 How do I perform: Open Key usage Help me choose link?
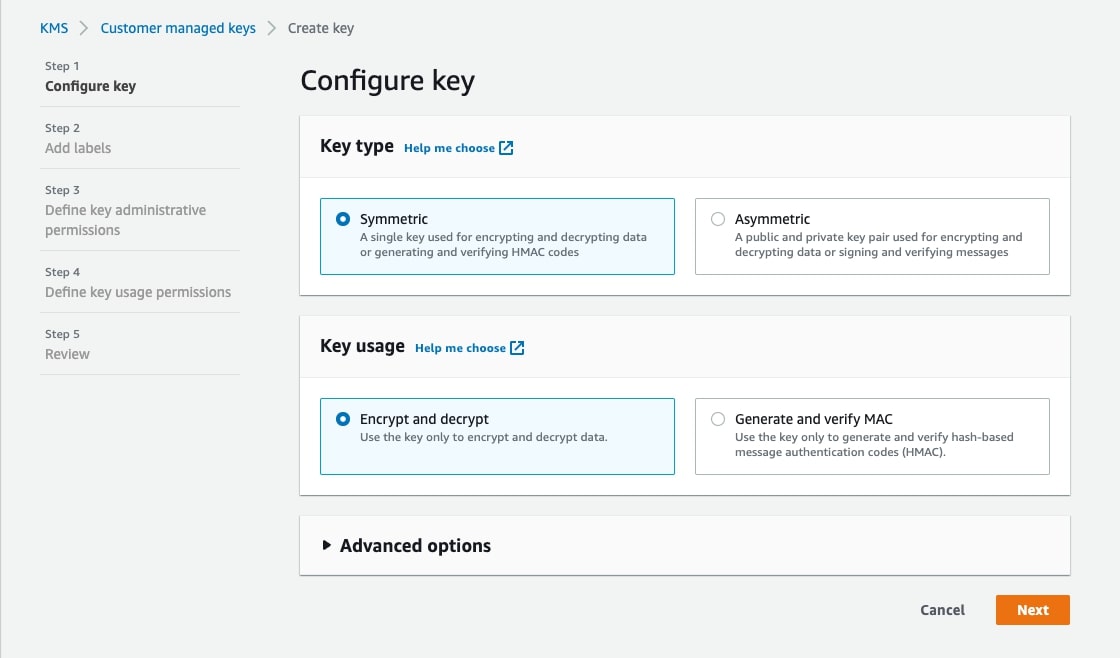click(460, 348)
